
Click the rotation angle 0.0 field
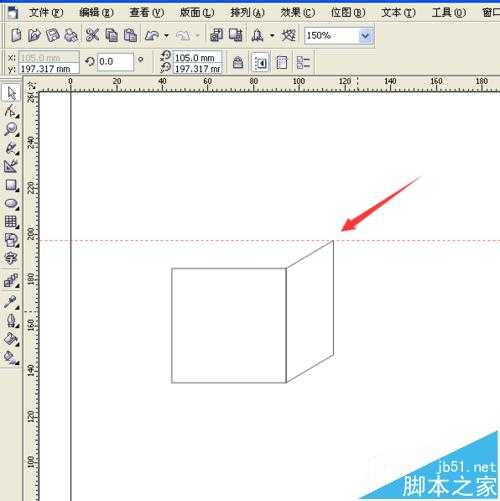click(115, 62)
